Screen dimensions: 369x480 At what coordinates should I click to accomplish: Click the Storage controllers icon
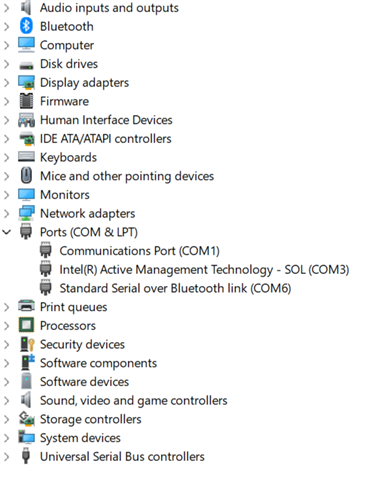click(26, 419)
